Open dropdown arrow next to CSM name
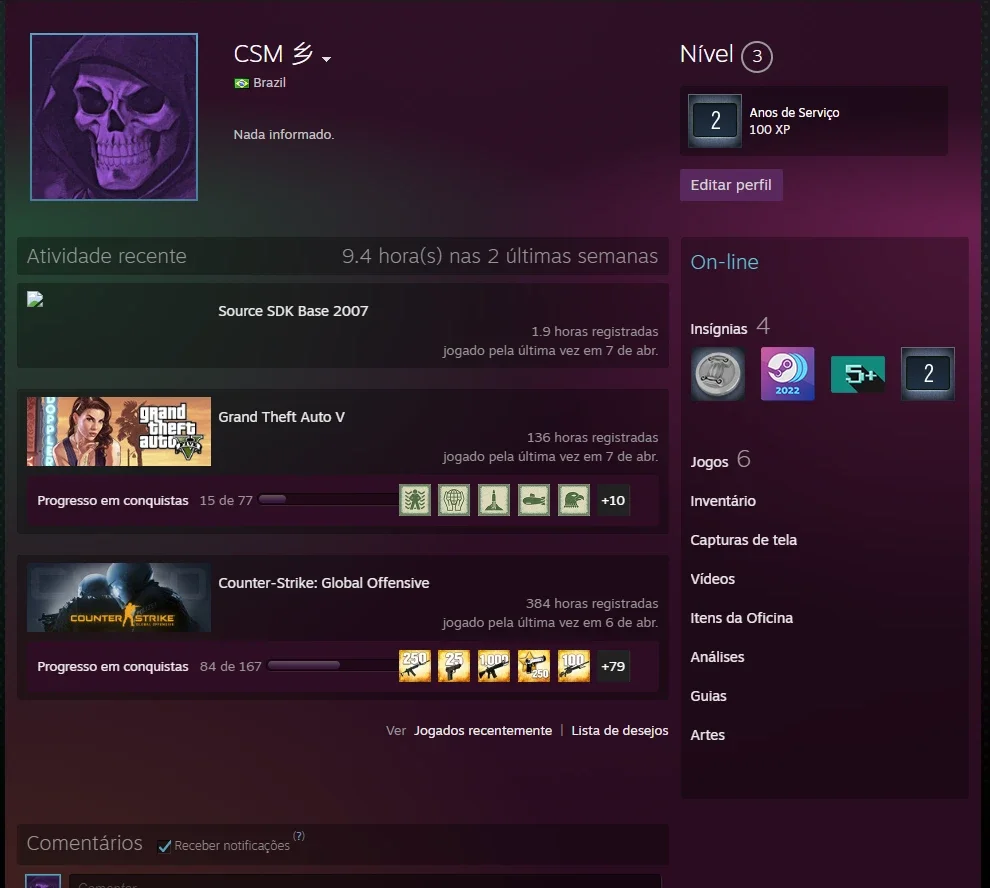Screen dimensions: 990x888 (326, 59)
